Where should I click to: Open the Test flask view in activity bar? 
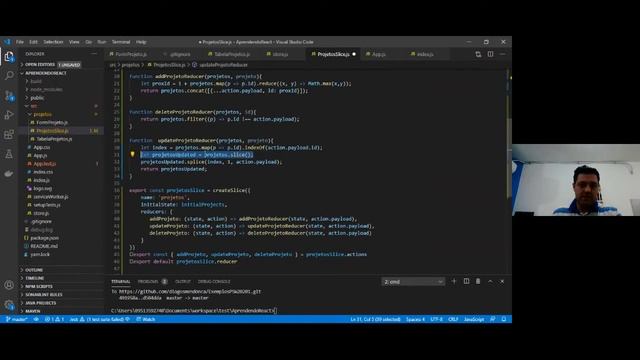[9, 154]
